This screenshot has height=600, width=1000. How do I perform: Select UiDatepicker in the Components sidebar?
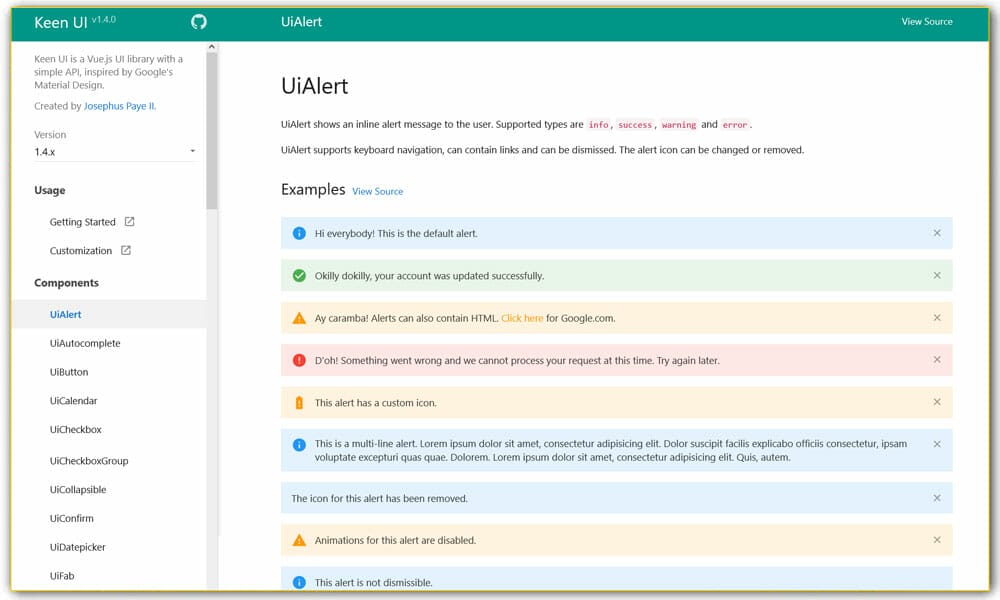pos(79,547)
